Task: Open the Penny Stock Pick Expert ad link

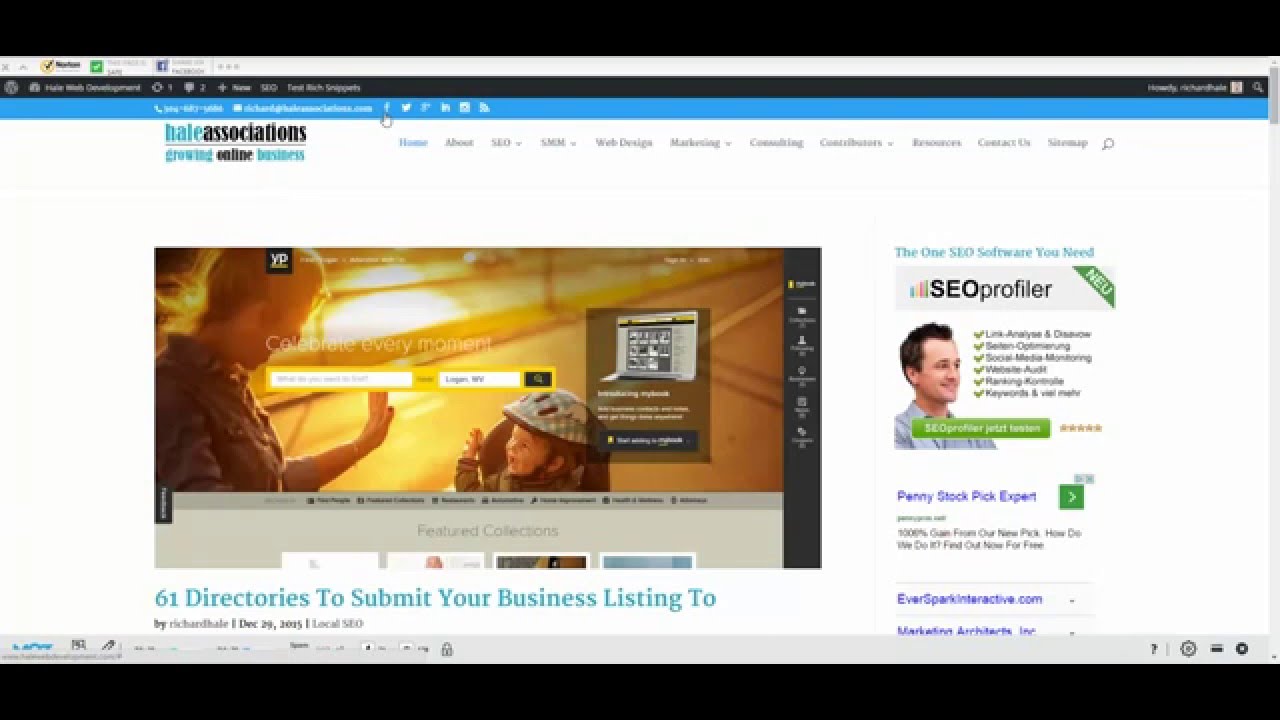Action: coord(966,496)
